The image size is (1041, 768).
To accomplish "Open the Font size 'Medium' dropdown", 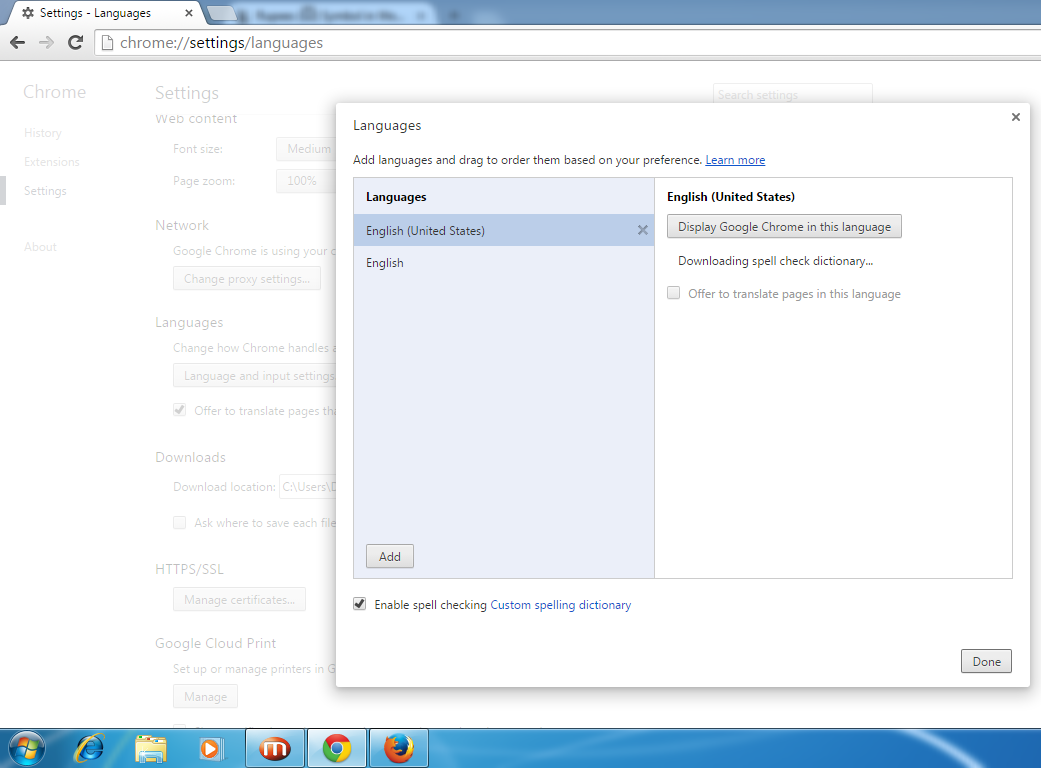I will click(x=306, y=149).
